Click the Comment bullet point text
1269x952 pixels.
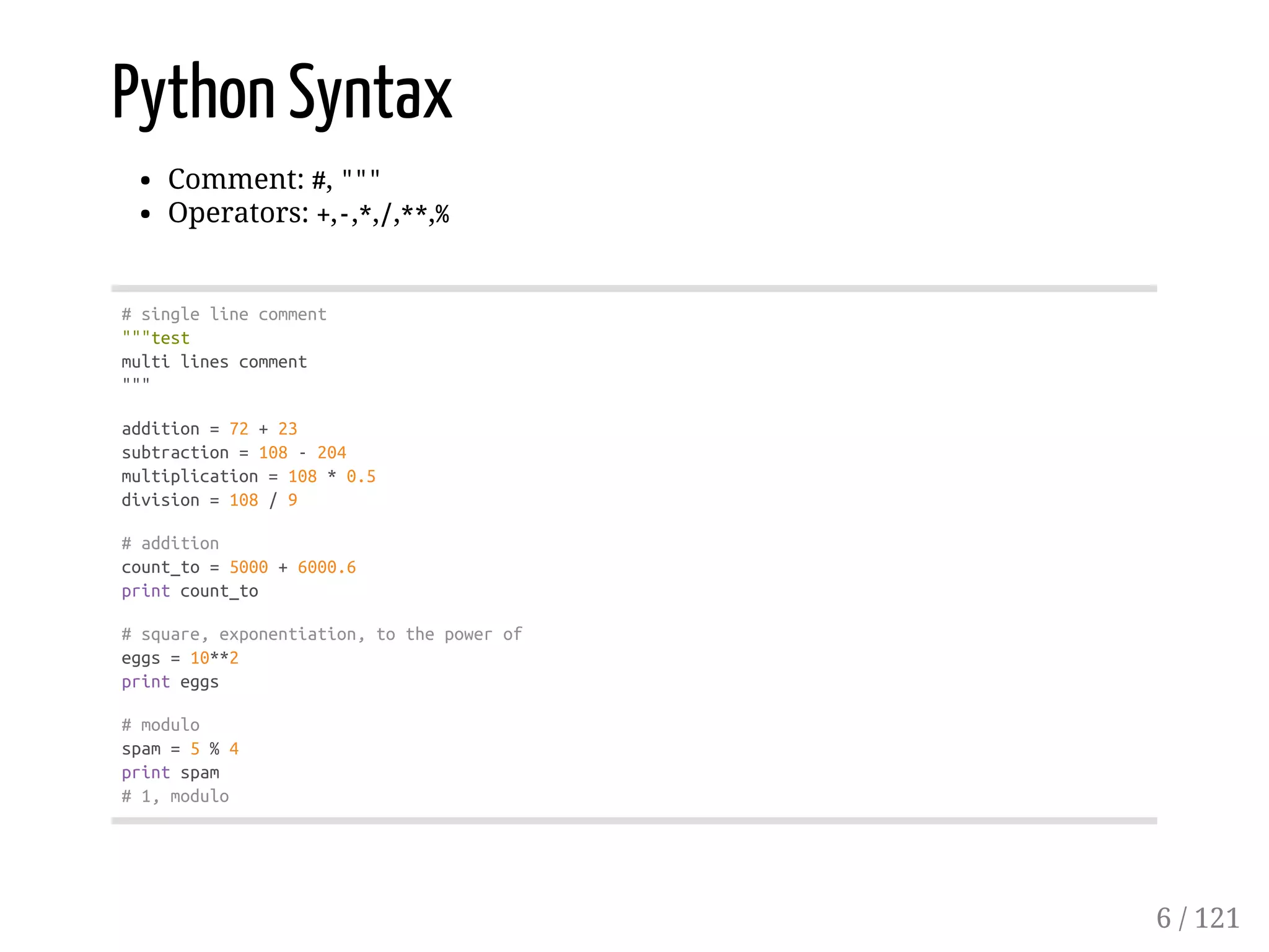[x=273, y=180]
